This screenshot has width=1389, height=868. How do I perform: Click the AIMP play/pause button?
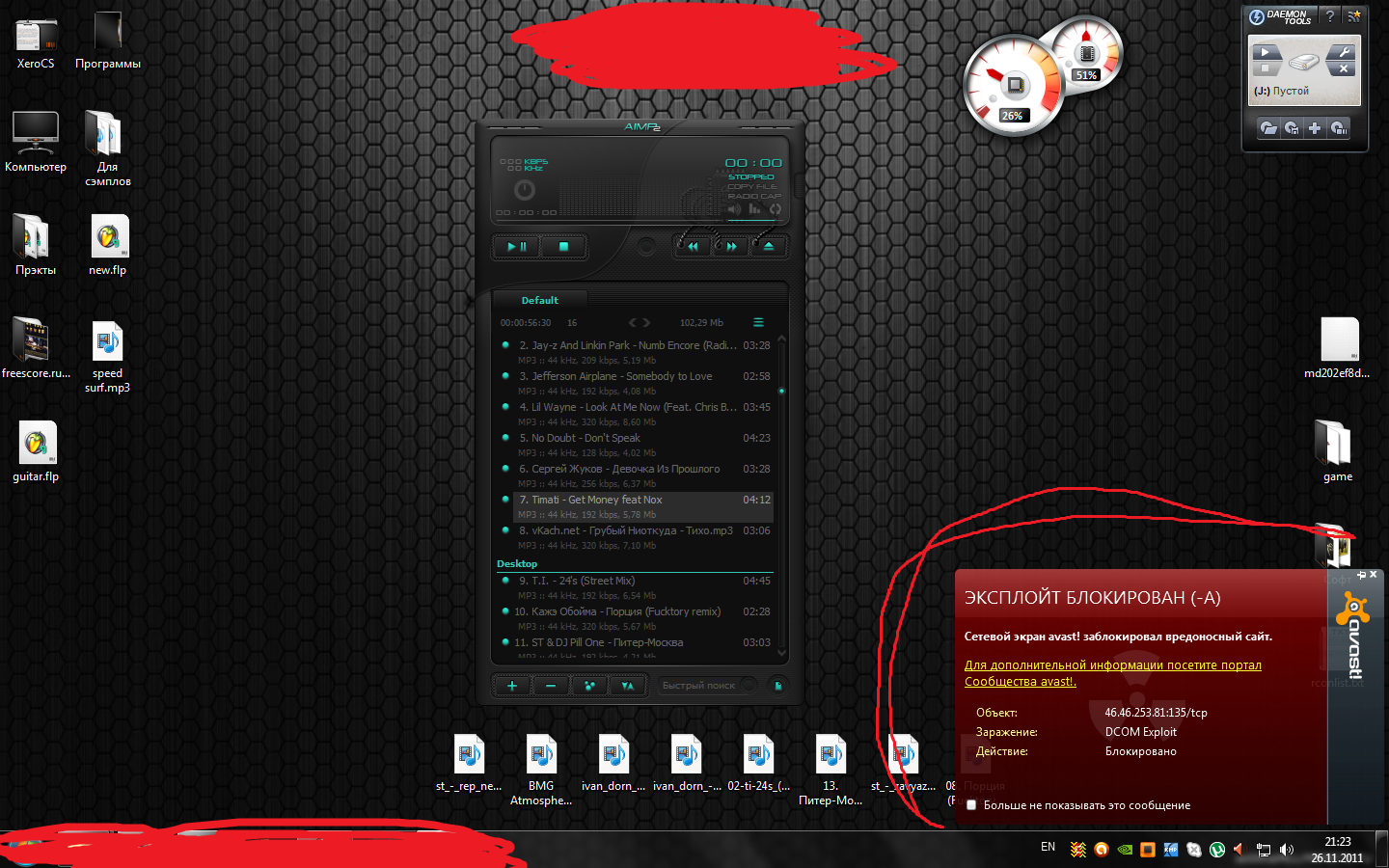[x=517, y=247]
